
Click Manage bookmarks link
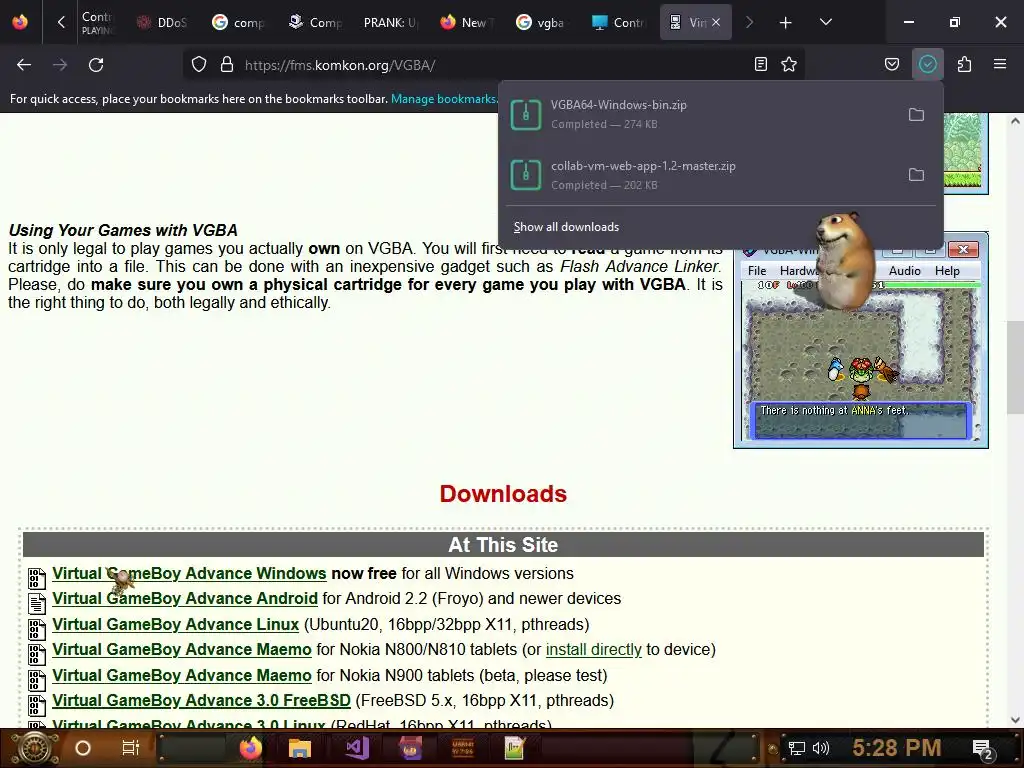444,99
